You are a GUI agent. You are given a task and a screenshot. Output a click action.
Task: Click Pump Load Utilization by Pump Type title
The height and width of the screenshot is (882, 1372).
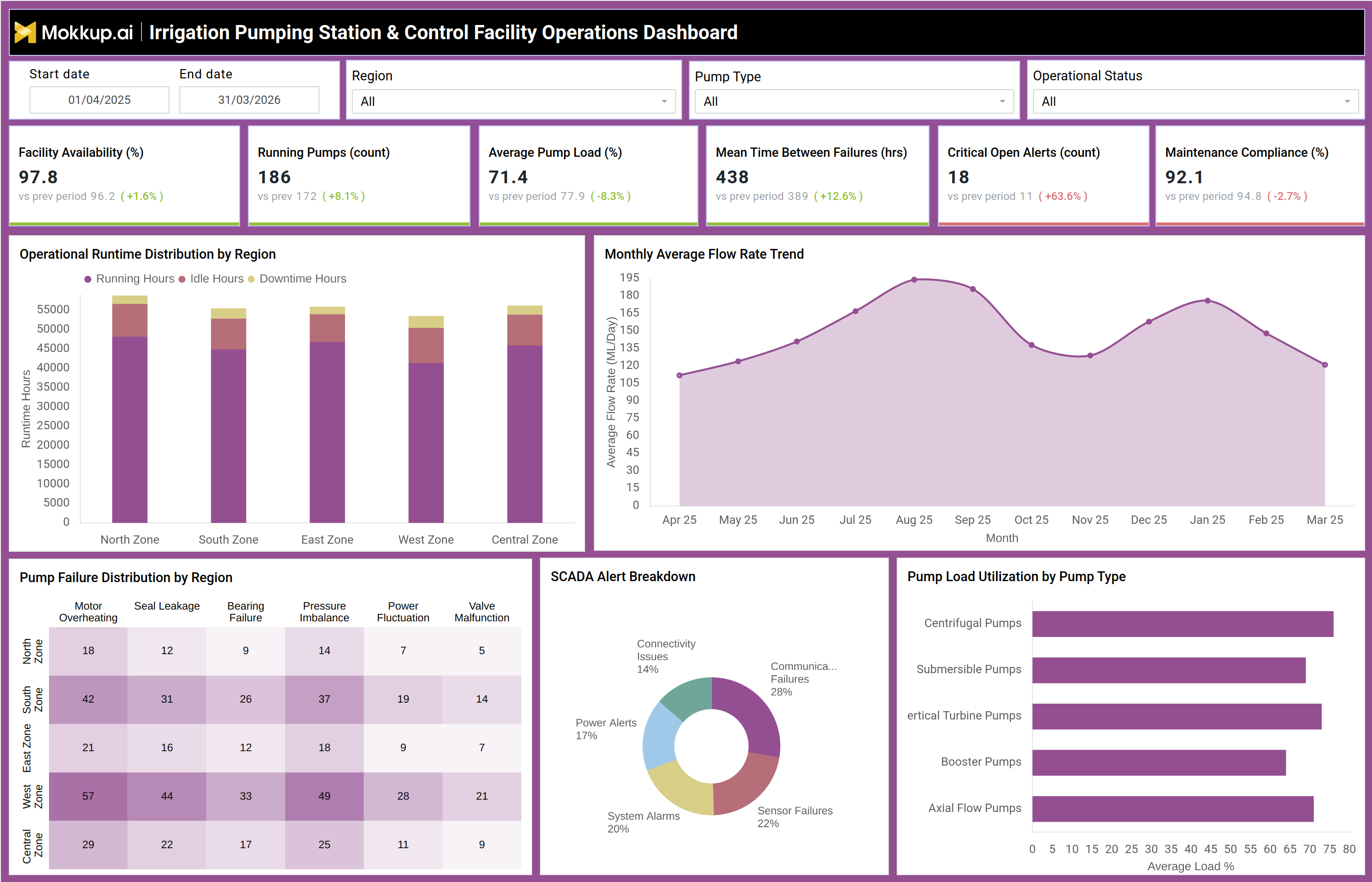click(1016, 577)
